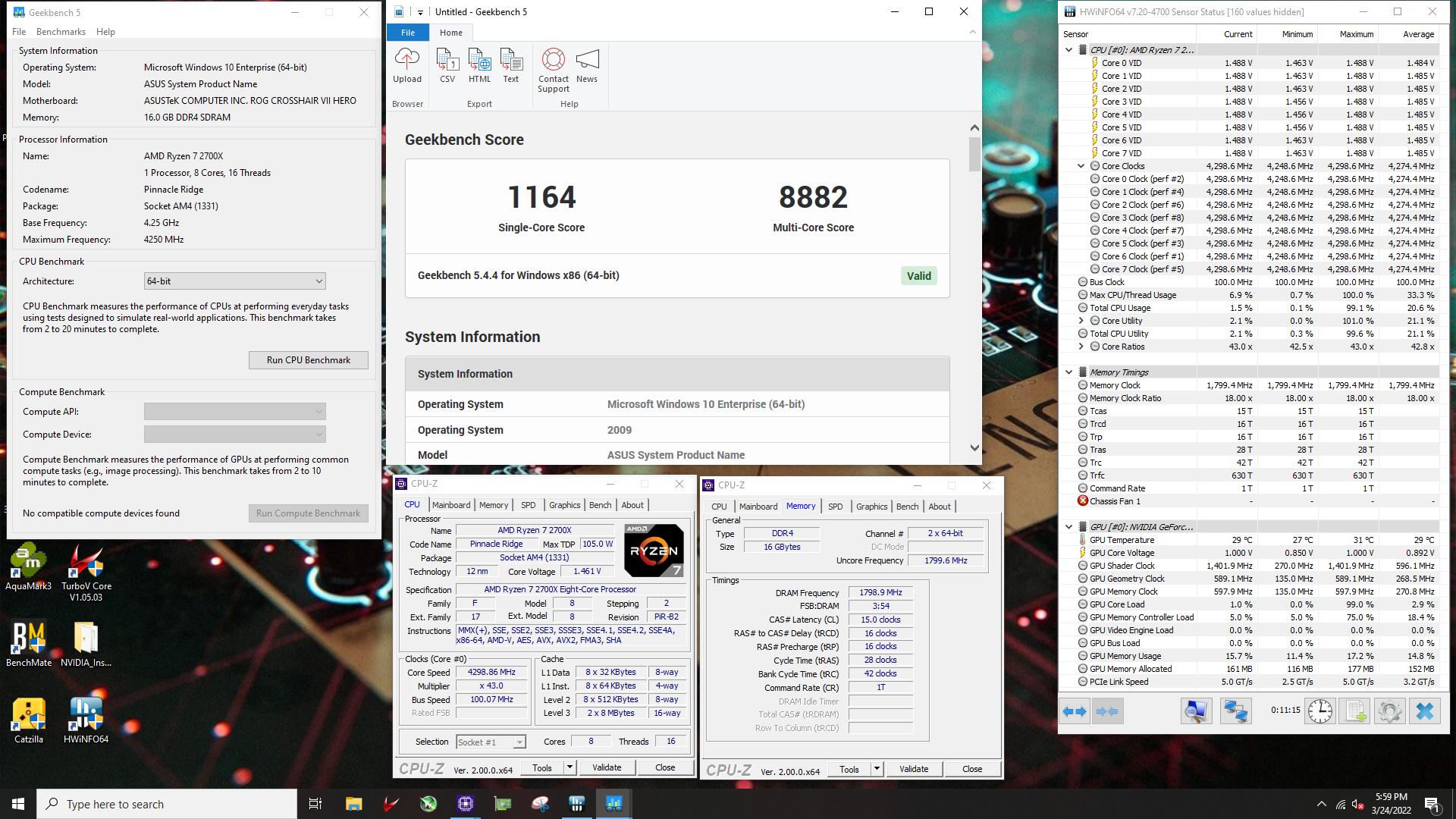Open Contact Support from the ribbon
This screenshot has height=819, width=1456.
(554, 70)
